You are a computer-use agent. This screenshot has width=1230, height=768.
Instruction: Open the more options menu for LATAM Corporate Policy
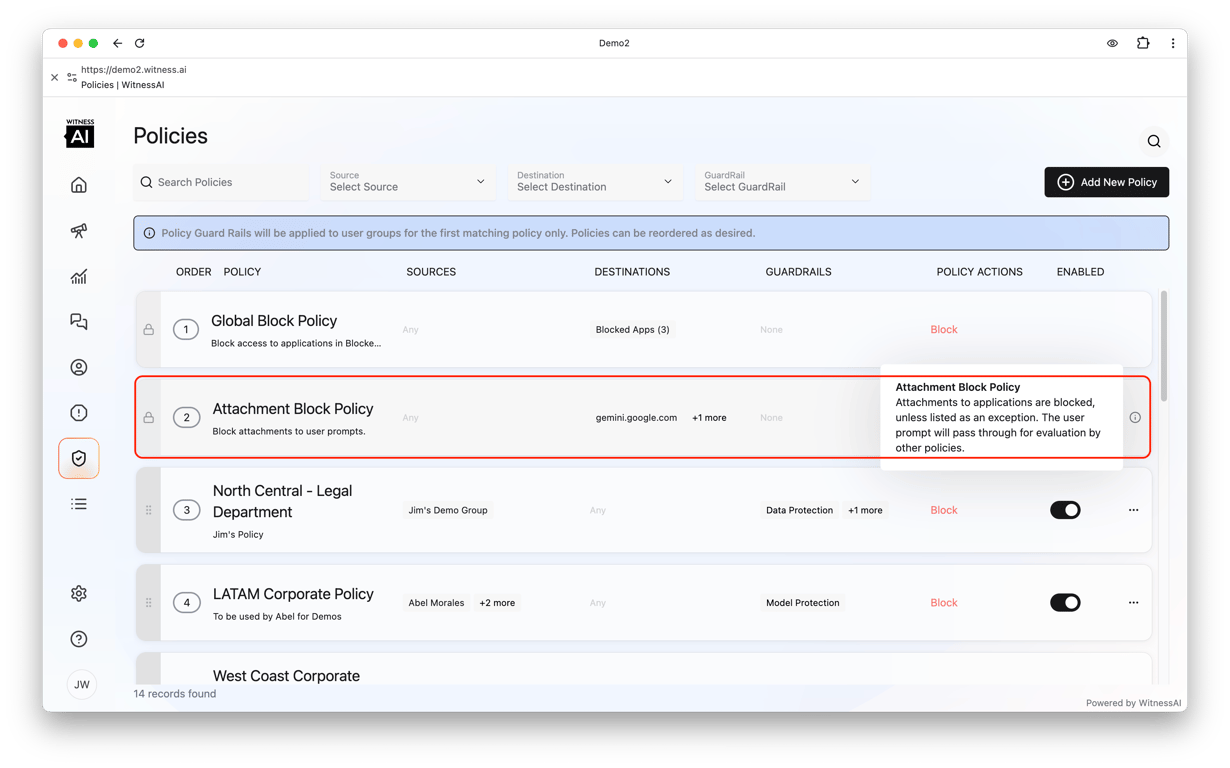[1133, 602]
